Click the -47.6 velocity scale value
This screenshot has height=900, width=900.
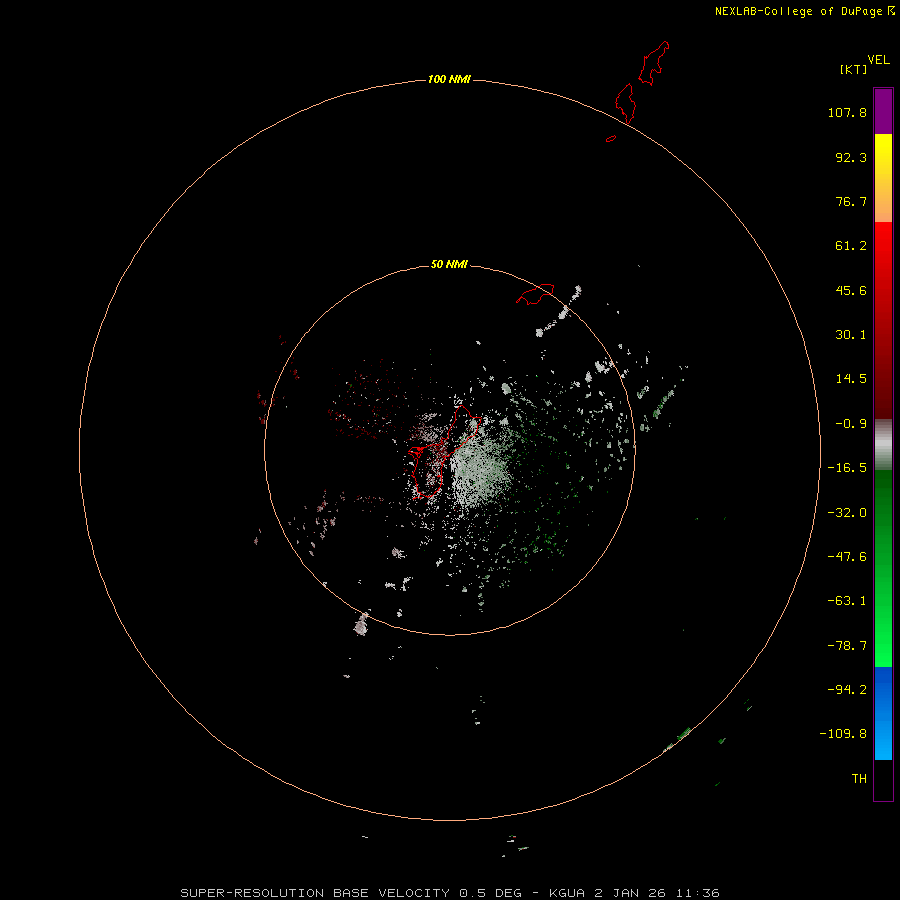[x=847, y=557]
